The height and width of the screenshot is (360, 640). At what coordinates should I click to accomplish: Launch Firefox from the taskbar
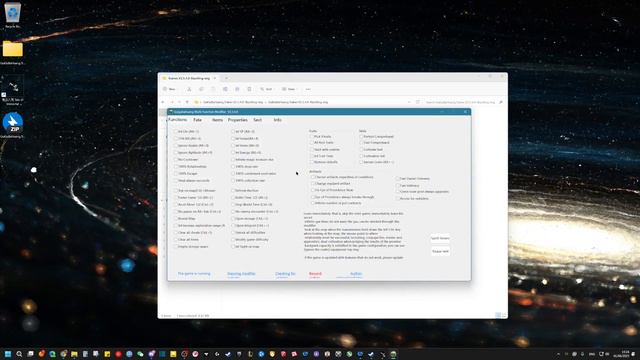click(42, 354)
